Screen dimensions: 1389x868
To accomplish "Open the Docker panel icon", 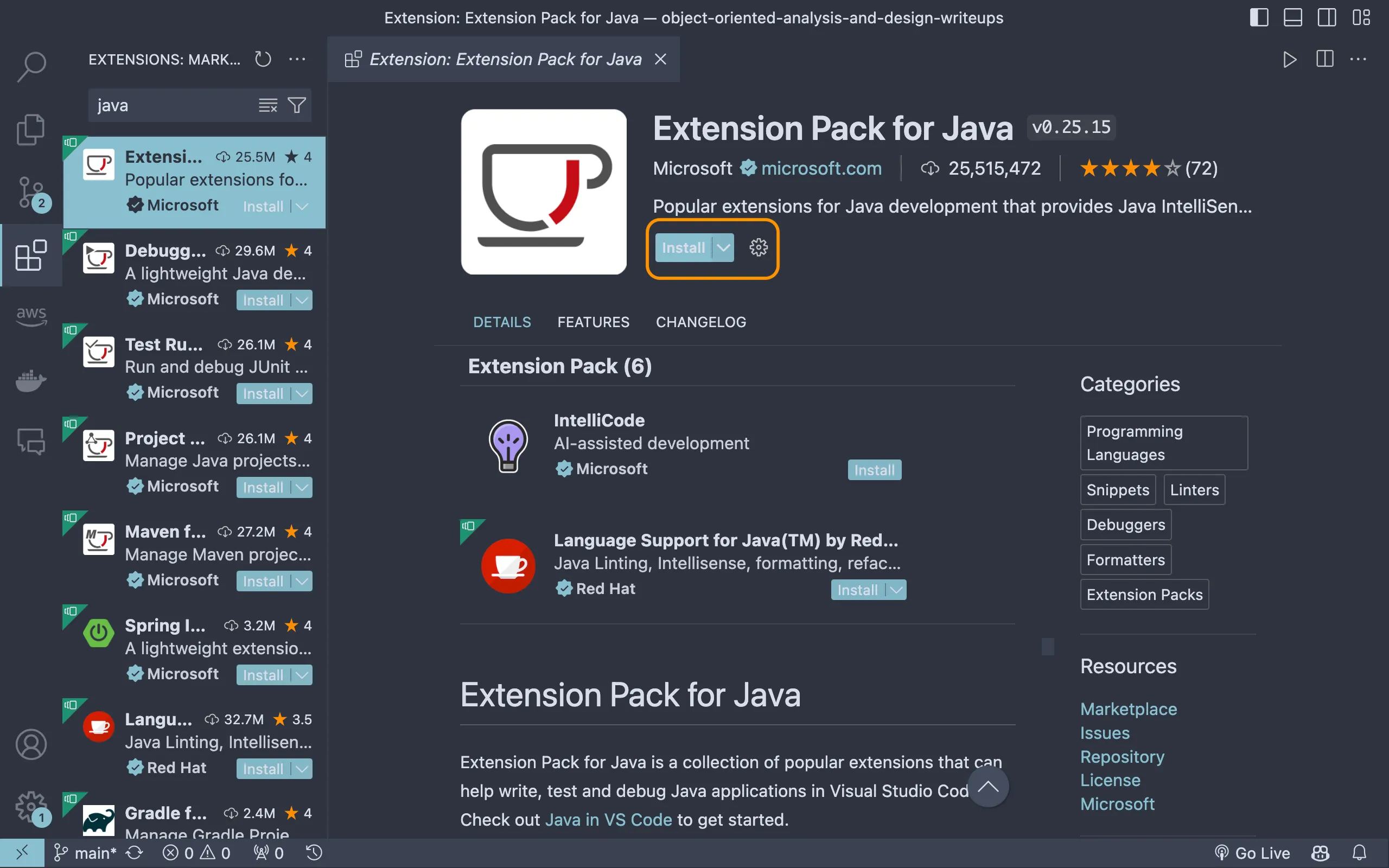I will (x=31, y=381).
